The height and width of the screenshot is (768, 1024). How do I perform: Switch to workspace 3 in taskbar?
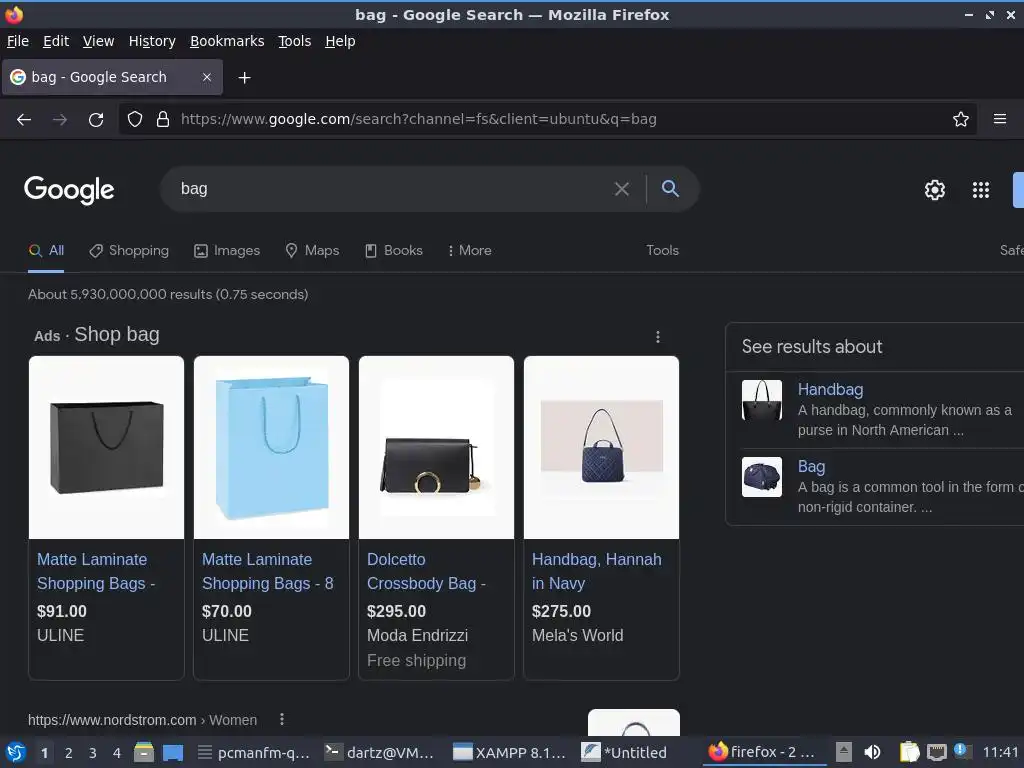[x=93, y=753]
